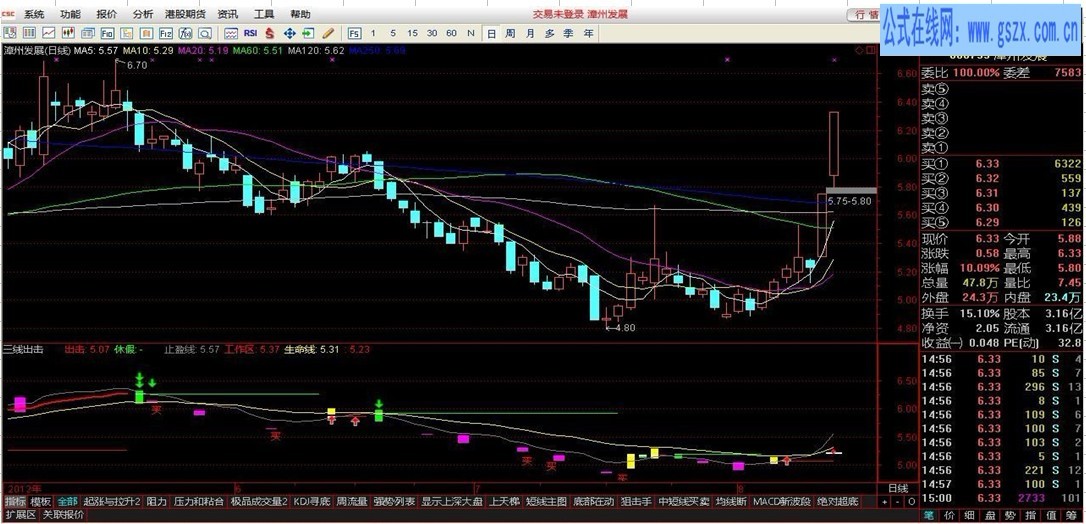Viewport: 1086px width, 524px height.
Task: Open the 帮助 menu
Action: (301, 14)
